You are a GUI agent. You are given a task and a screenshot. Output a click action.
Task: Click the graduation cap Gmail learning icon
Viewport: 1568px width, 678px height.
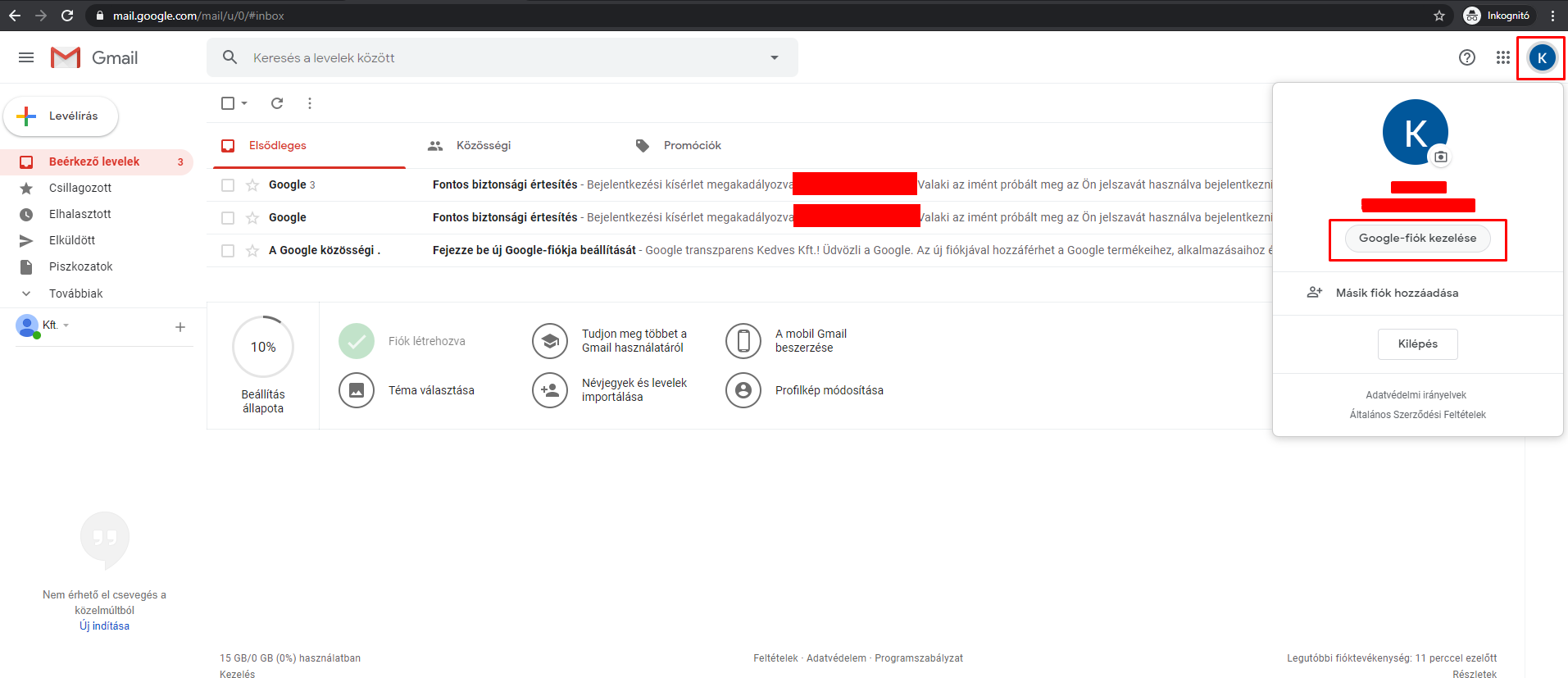(550, 341)
